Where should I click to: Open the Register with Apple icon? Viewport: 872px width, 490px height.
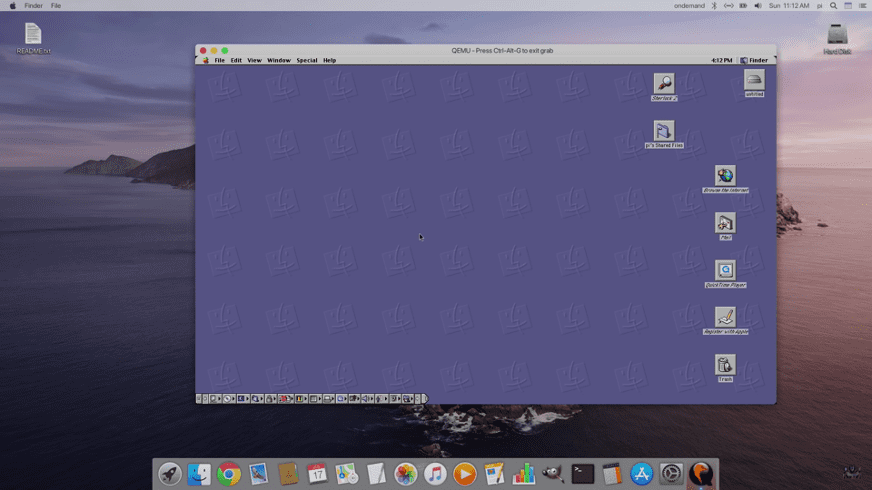[x=725, y=317]
